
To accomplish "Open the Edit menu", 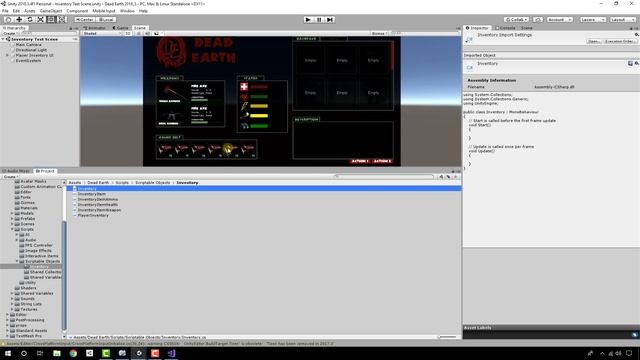I will click(16, 11).
